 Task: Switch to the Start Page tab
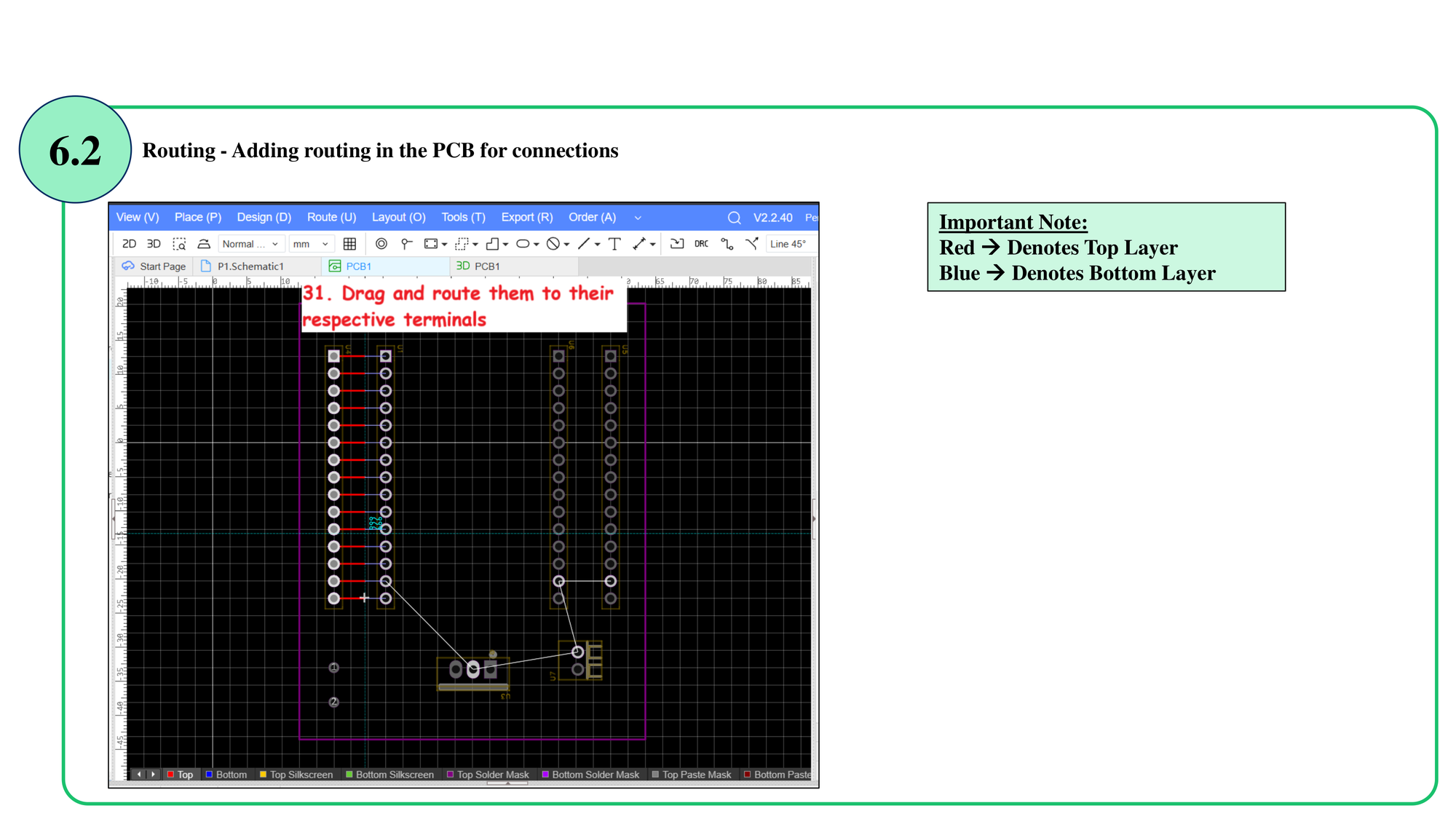click(154, 266)
